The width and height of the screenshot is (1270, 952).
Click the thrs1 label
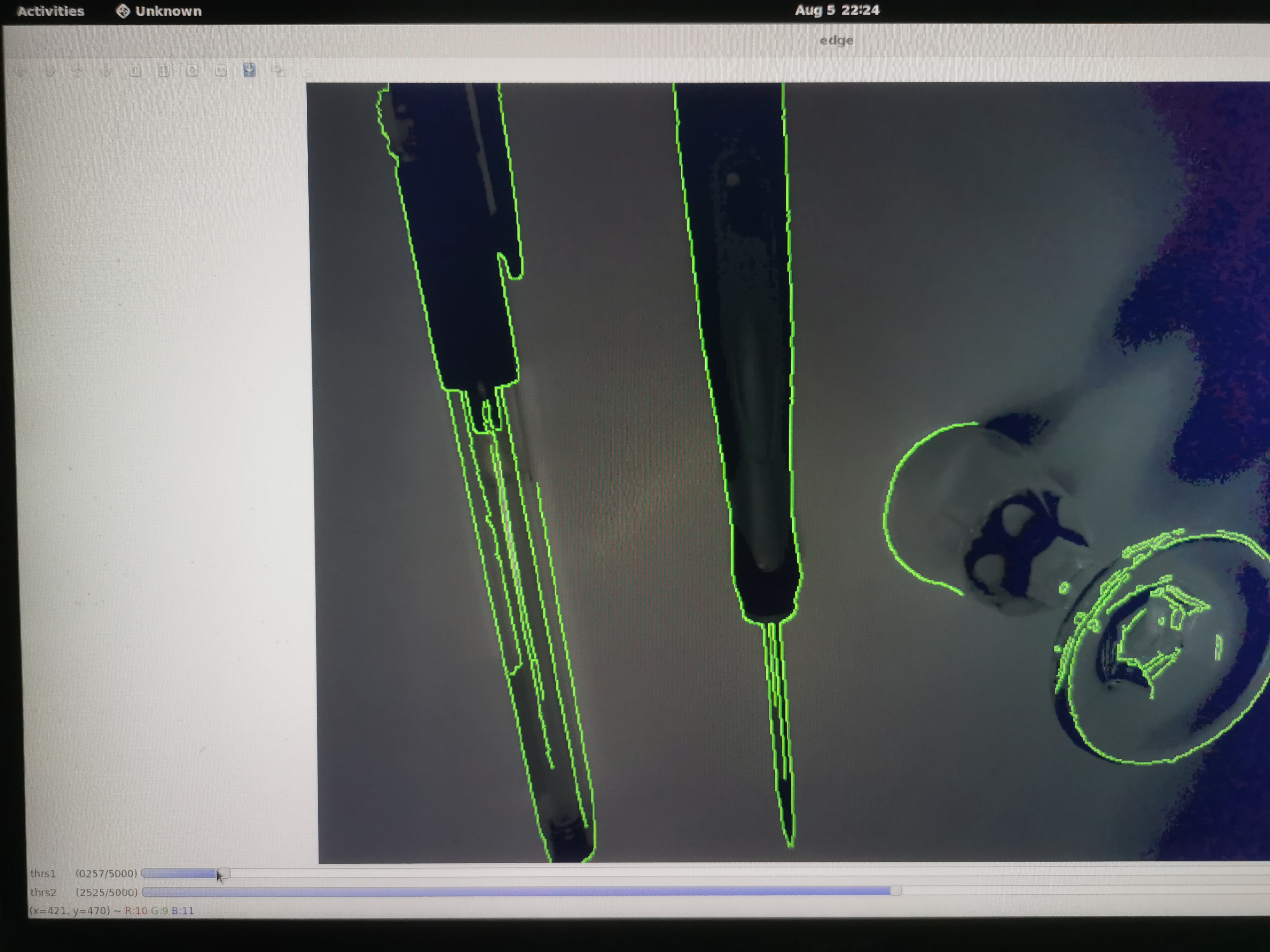coord(43,873)
